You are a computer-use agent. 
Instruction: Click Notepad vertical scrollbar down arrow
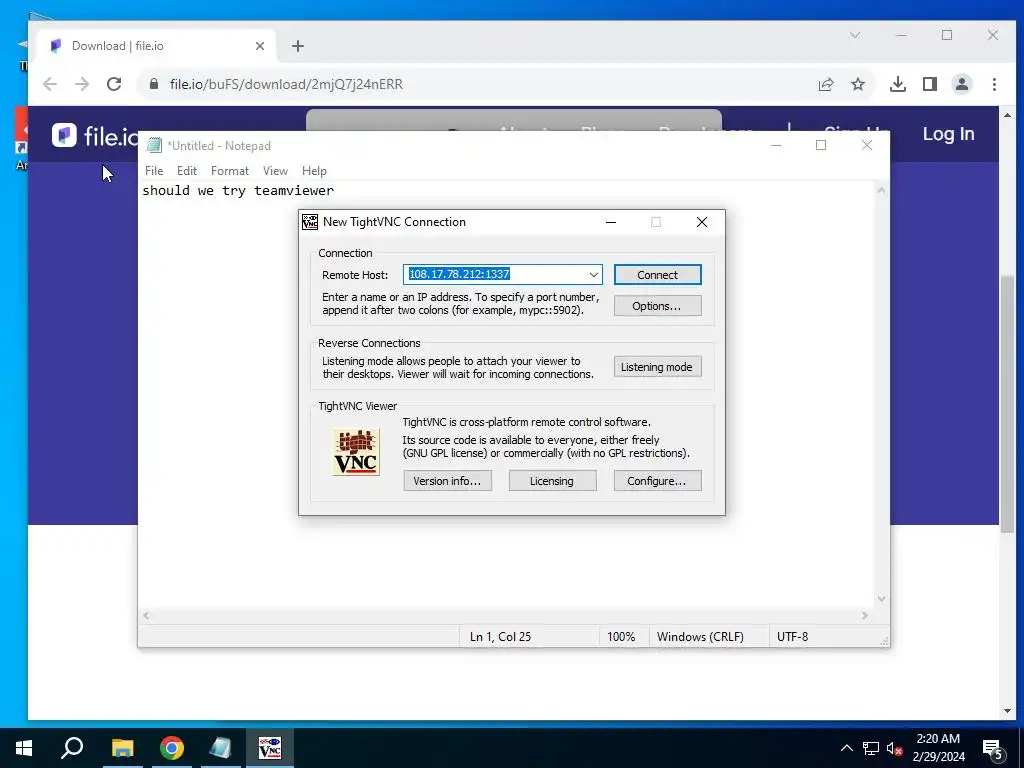click(881, 599)
